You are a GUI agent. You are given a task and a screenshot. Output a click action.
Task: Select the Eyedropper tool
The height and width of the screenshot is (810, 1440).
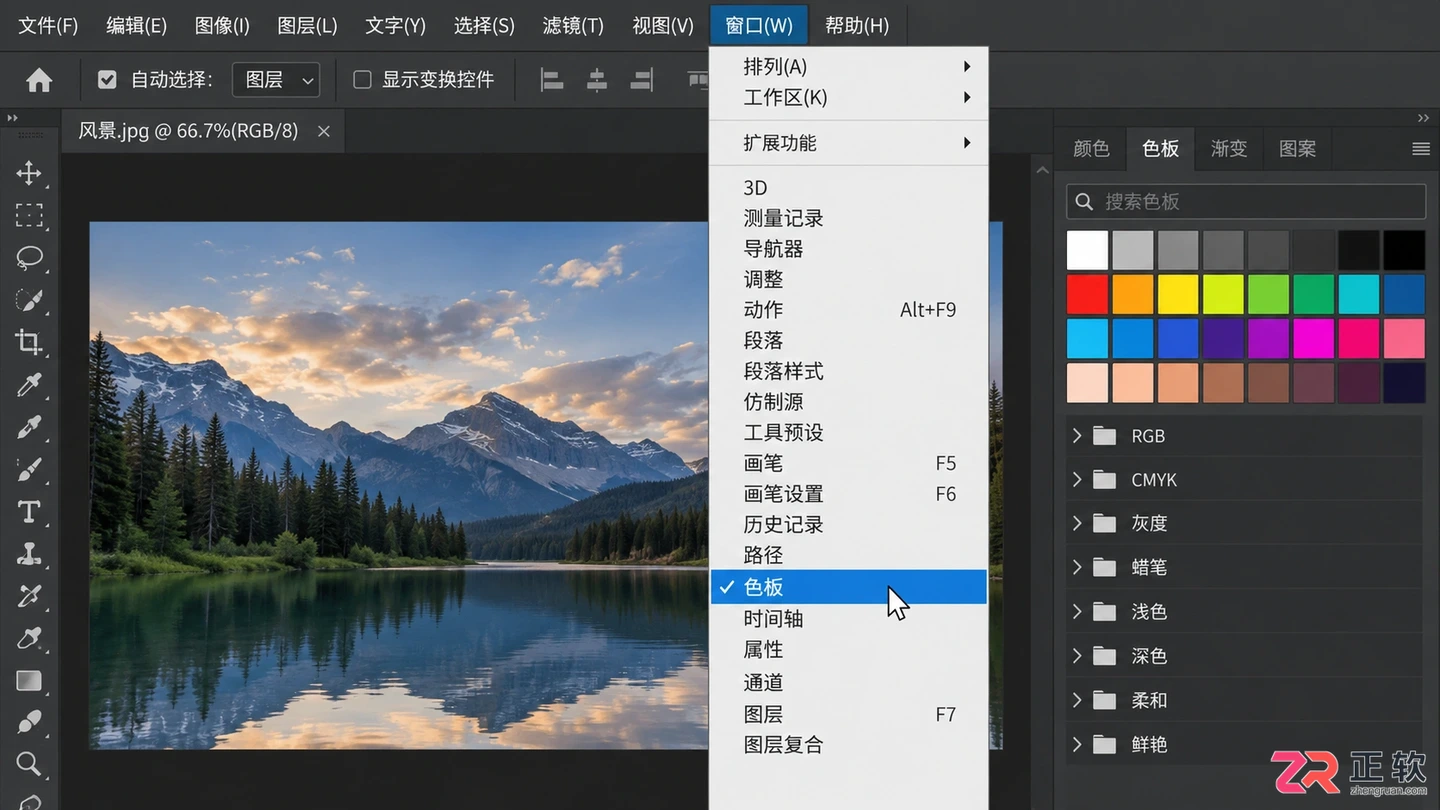click(x=29, y=384)
